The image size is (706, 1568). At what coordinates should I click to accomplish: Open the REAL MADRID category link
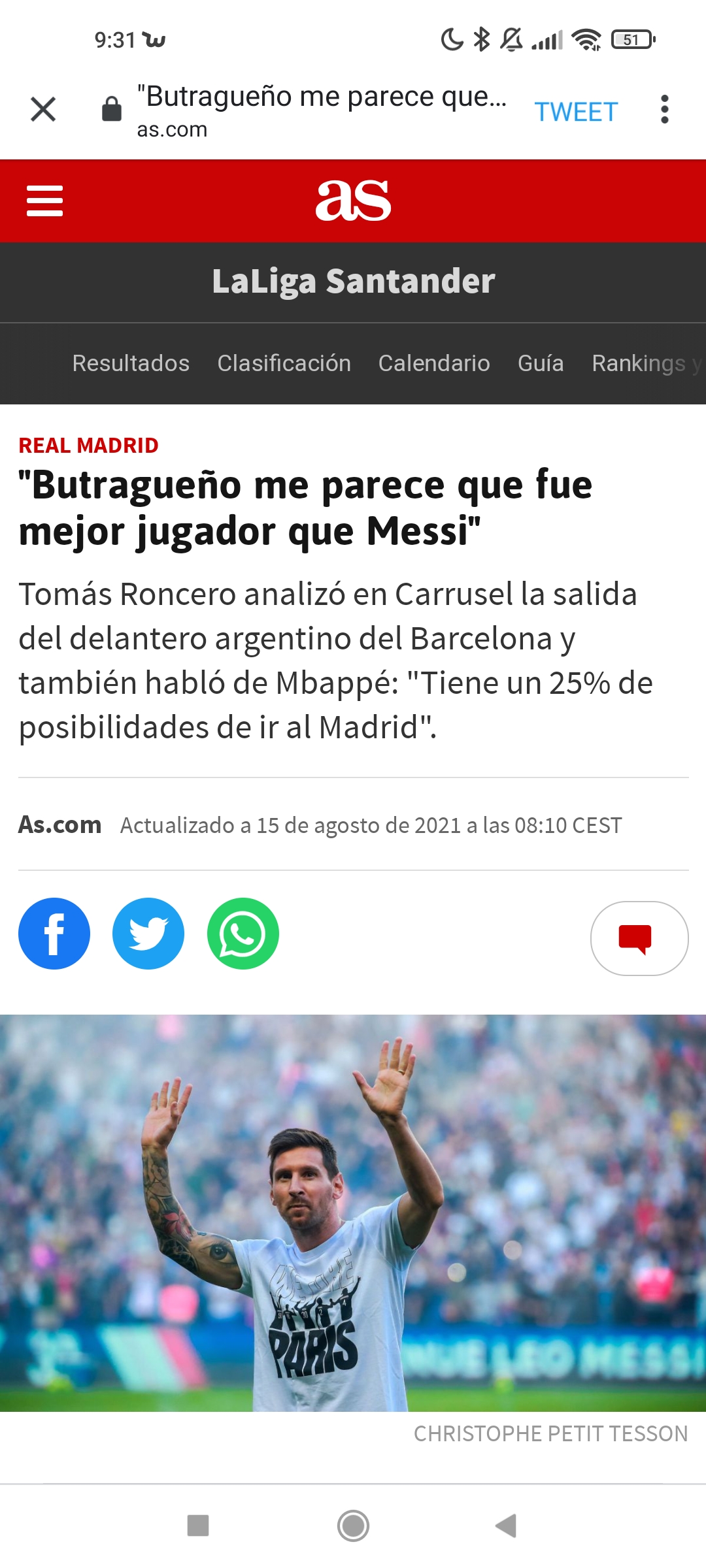pos(88,446)
